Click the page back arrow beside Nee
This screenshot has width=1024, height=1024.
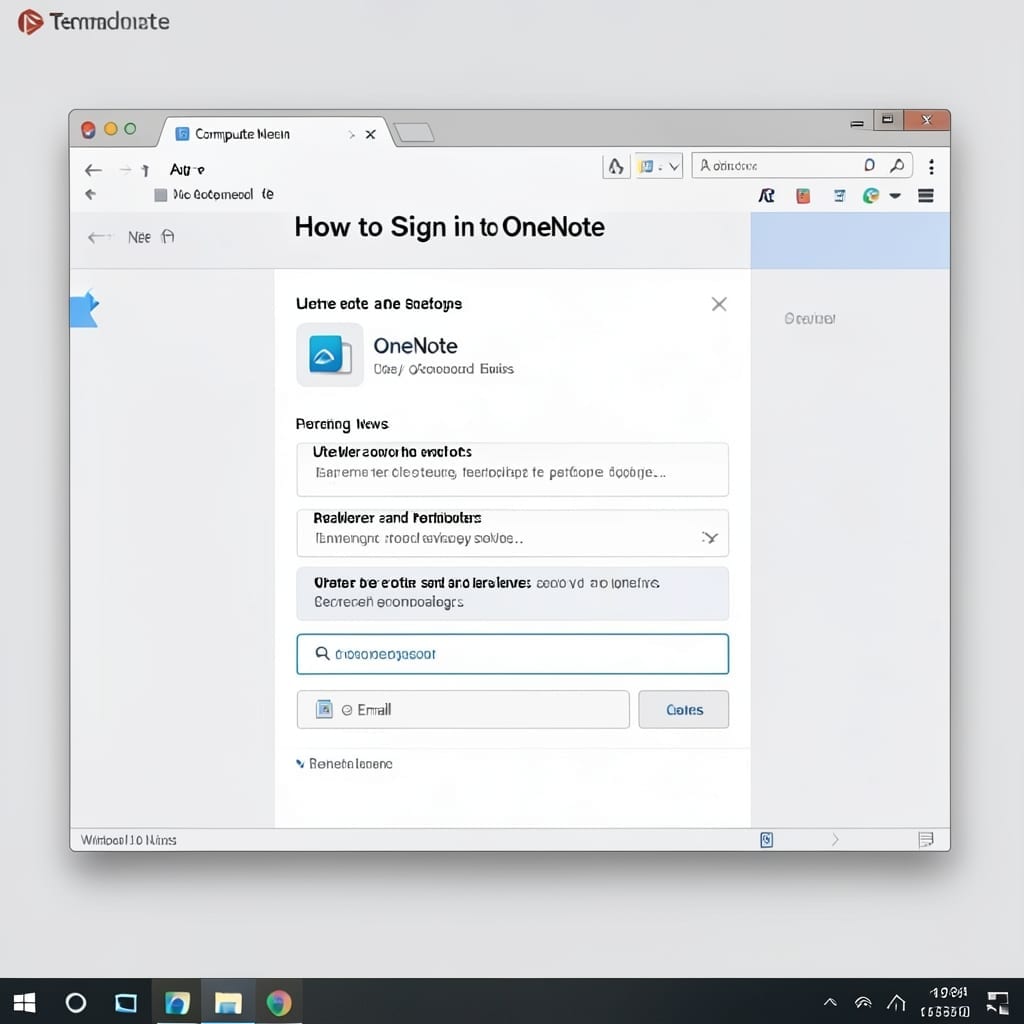(x=99, y=237)
